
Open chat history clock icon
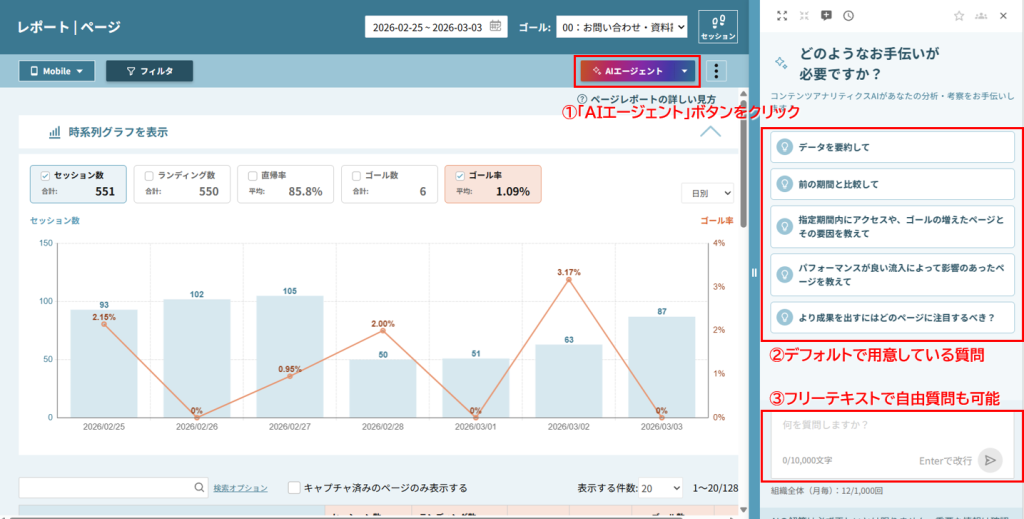(848, 16)
